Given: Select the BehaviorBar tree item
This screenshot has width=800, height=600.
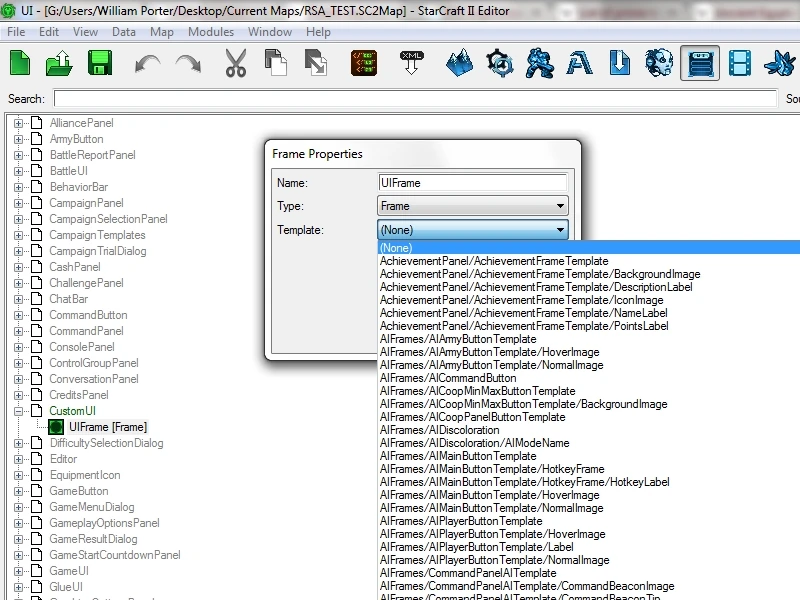Looking at the screenshot, I should tap(79, 187).
